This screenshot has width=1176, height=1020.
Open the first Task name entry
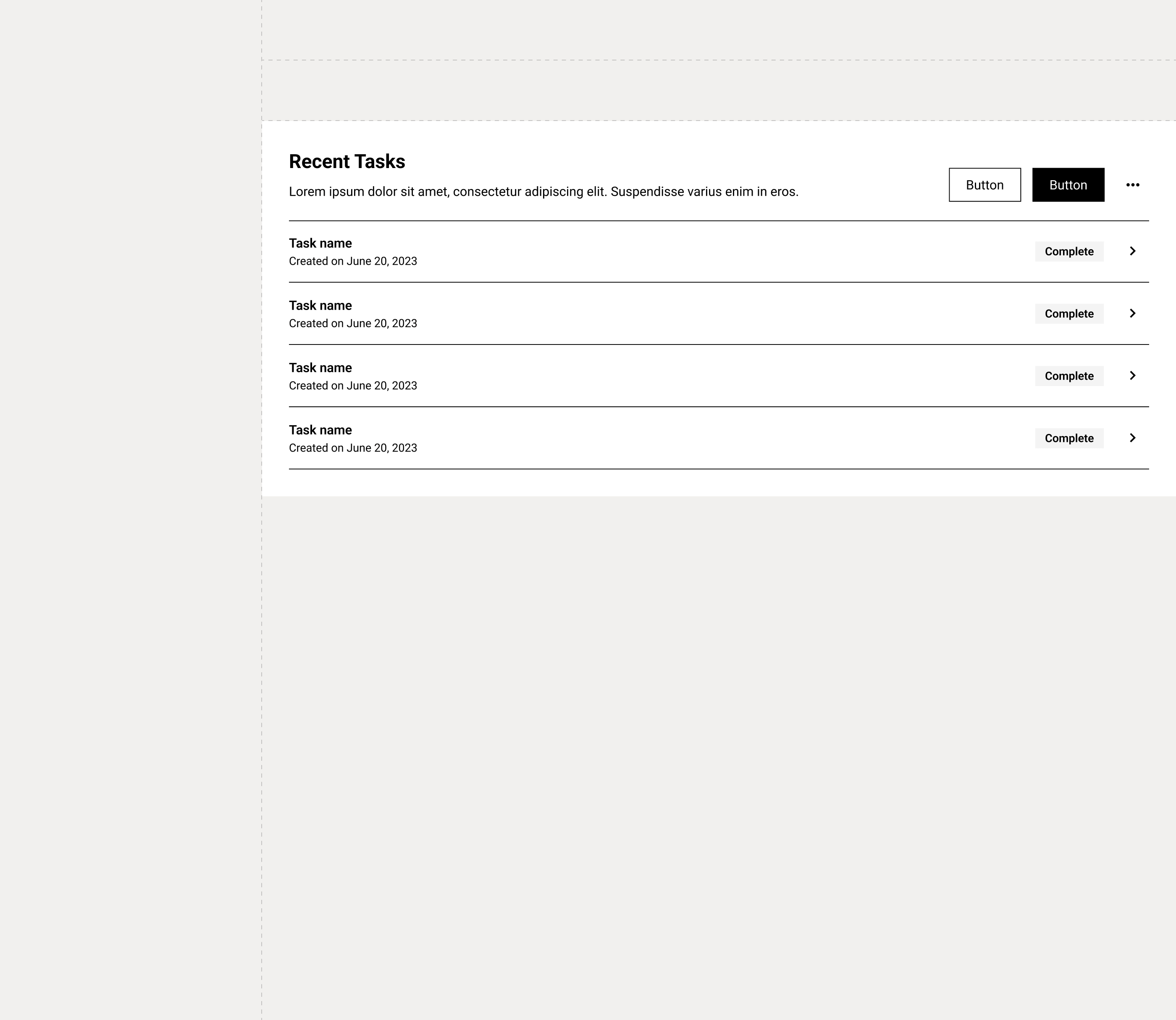320,244
